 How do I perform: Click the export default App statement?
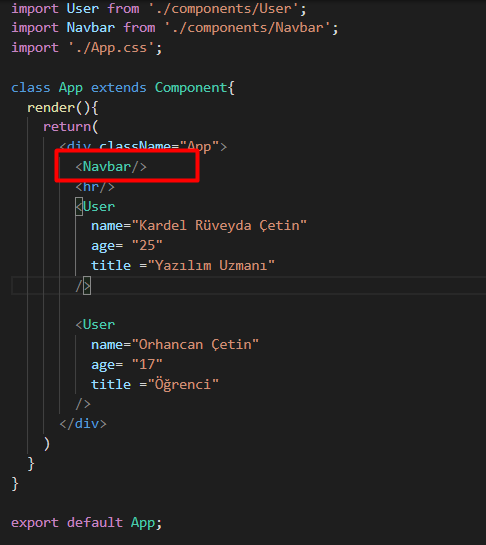click(87, 523)
